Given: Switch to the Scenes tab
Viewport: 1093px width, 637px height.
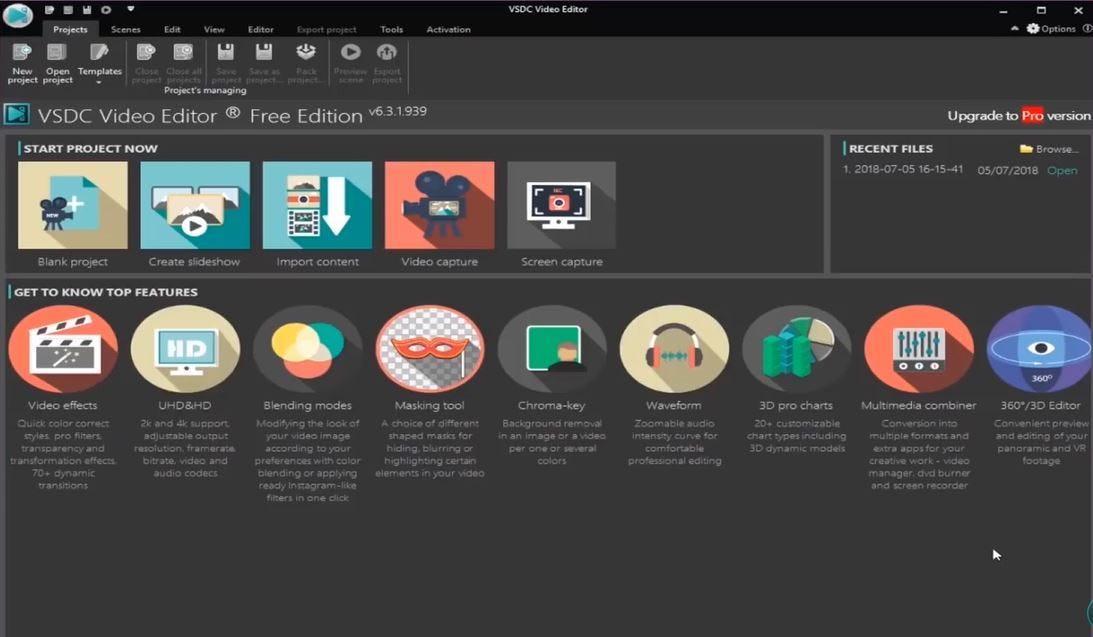Looking at the screenshot, I should tap(125, 29).
